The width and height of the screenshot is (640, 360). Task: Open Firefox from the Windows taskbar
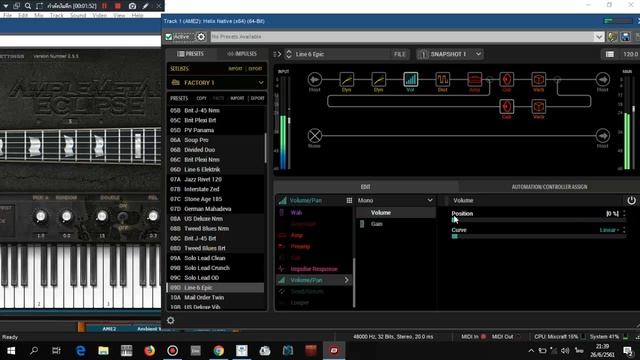point(149,351)
